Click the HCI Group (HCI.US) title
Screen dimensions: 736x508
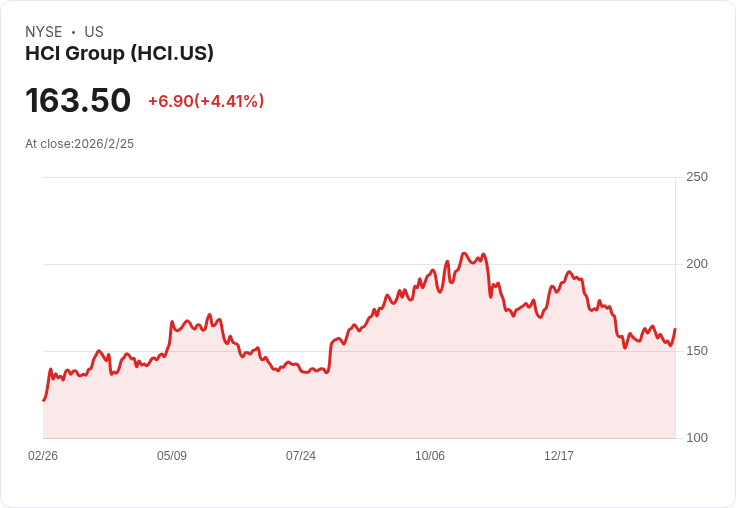click(119, 53)
